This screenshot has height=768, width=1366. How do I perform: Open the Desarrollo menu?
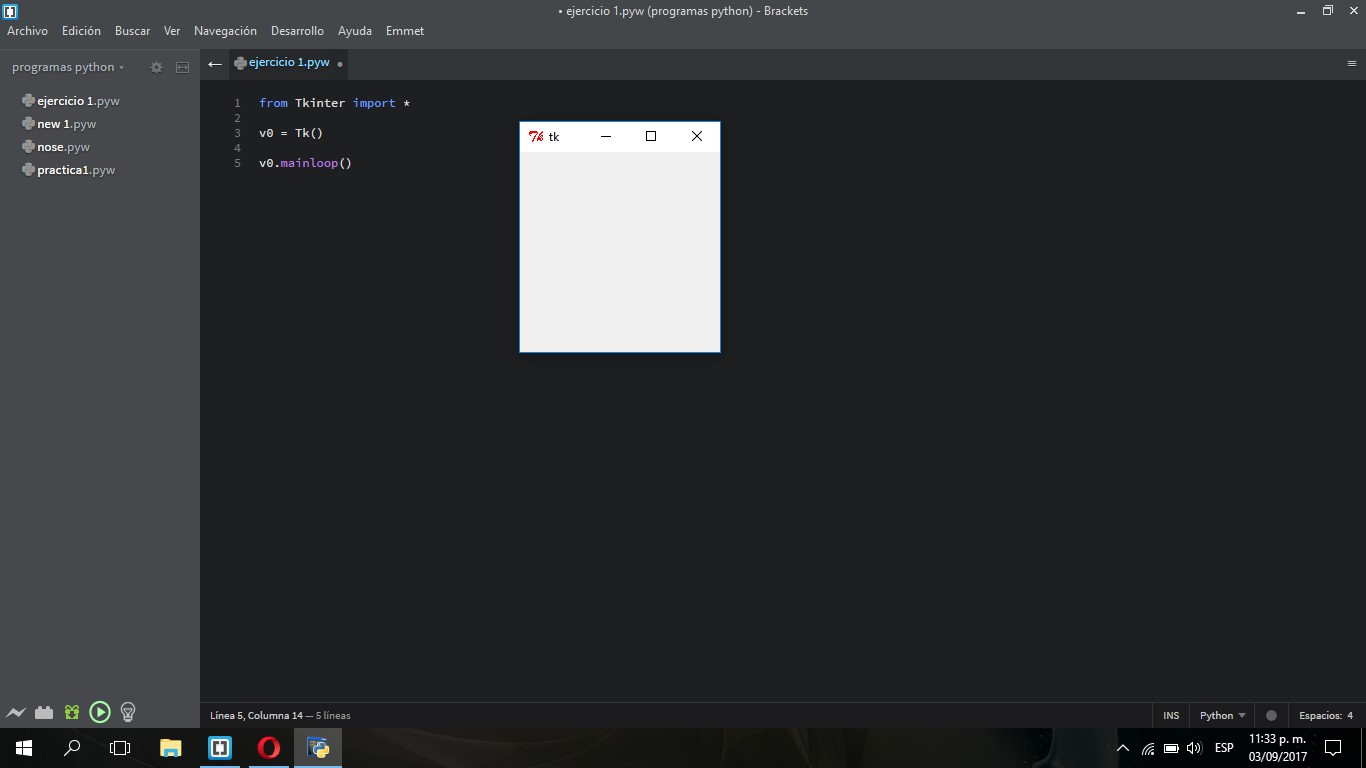[297, 31]
